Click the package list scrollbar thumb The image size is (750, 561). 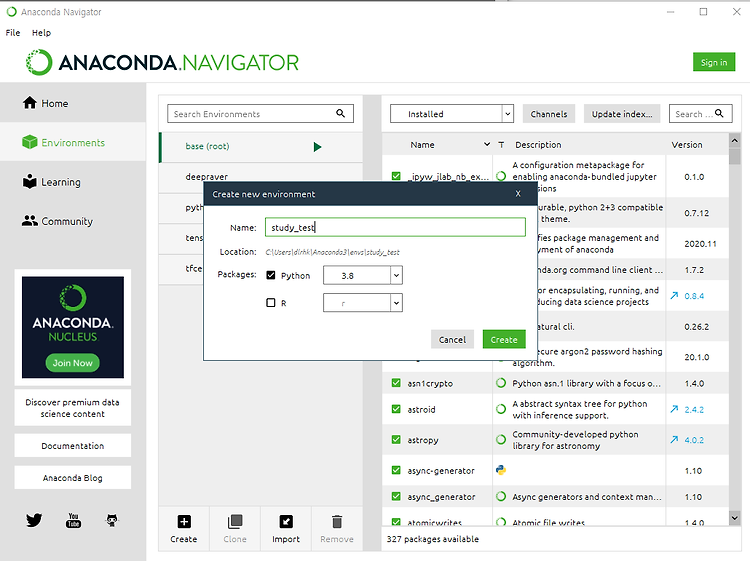(x=735, y=156)
